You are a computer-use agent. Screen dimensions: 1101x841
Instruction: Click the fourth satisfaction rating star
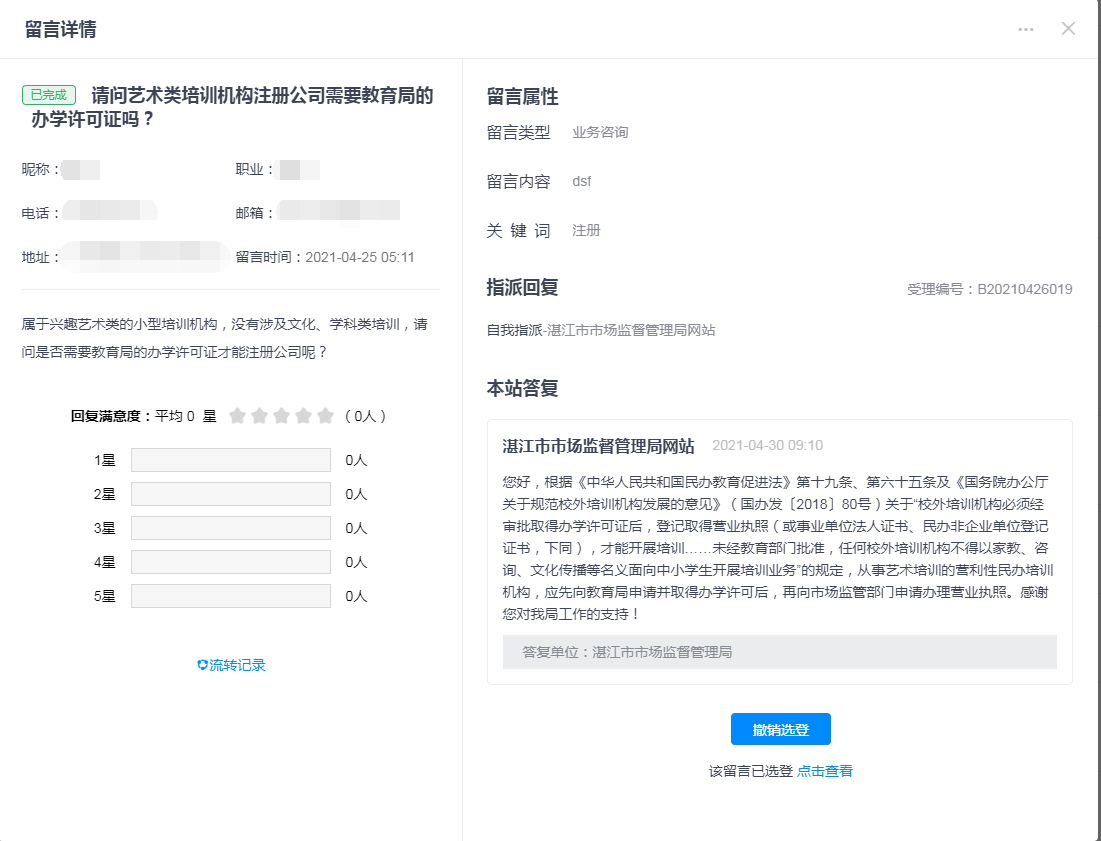[x=303, y=416]
